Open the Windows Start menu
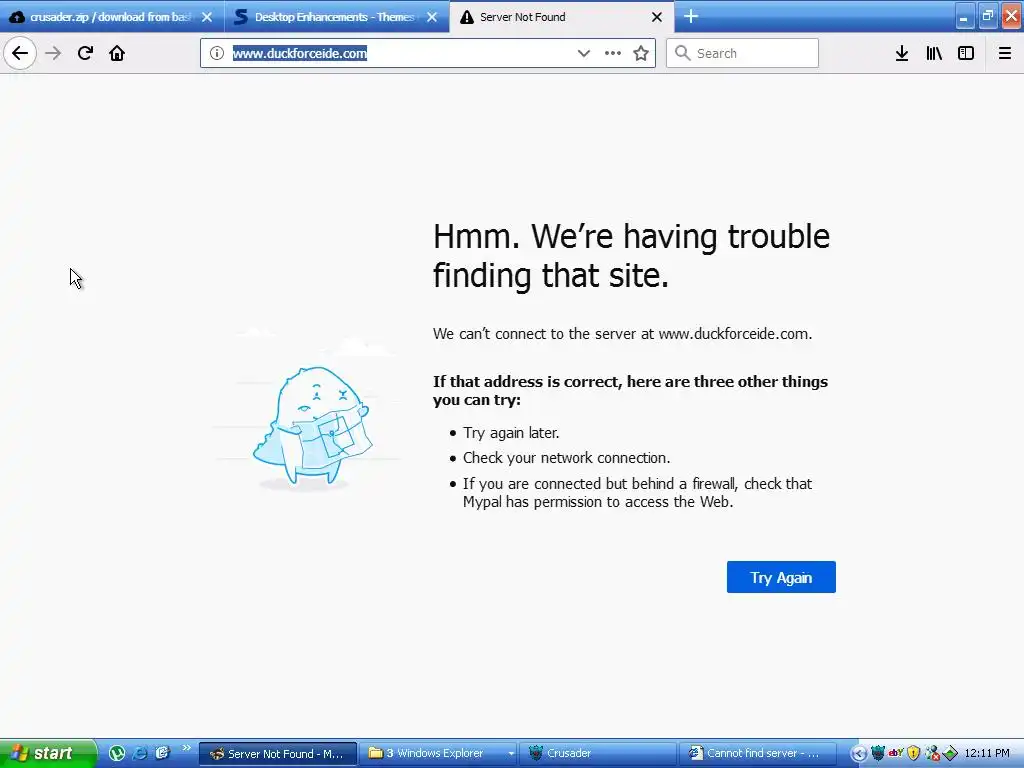Viewport: 1024px width, 768px height. click(48, 753)
